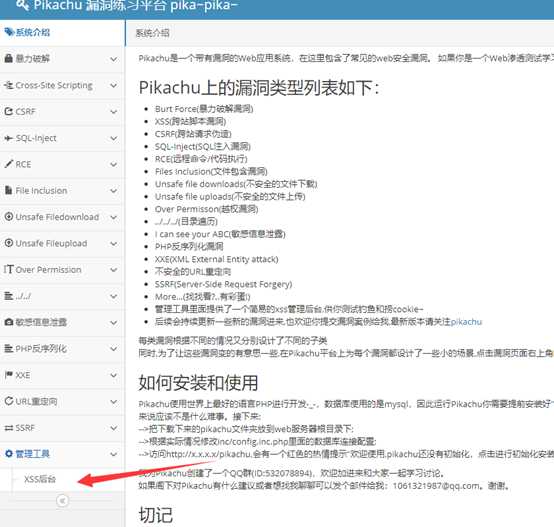The height and width of the screenshot is (527, 554).
Task: Click the CSRF share icon
Action: tap(8, 111)
